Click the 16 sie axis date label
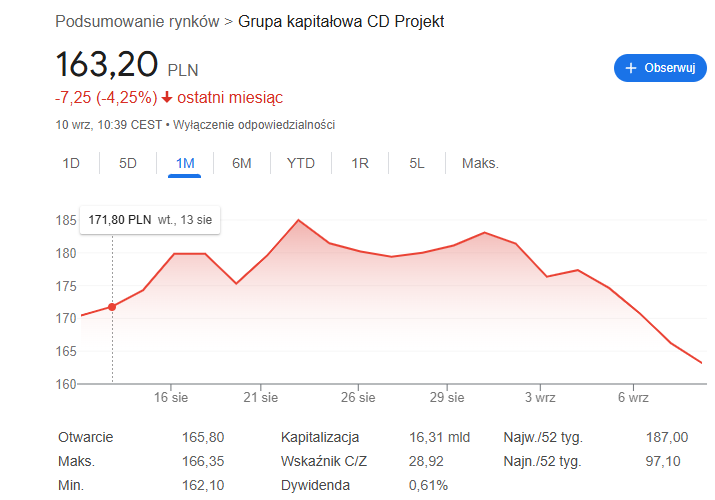The image size is (715, 500). pyautogui.click(x=172, y=397)
